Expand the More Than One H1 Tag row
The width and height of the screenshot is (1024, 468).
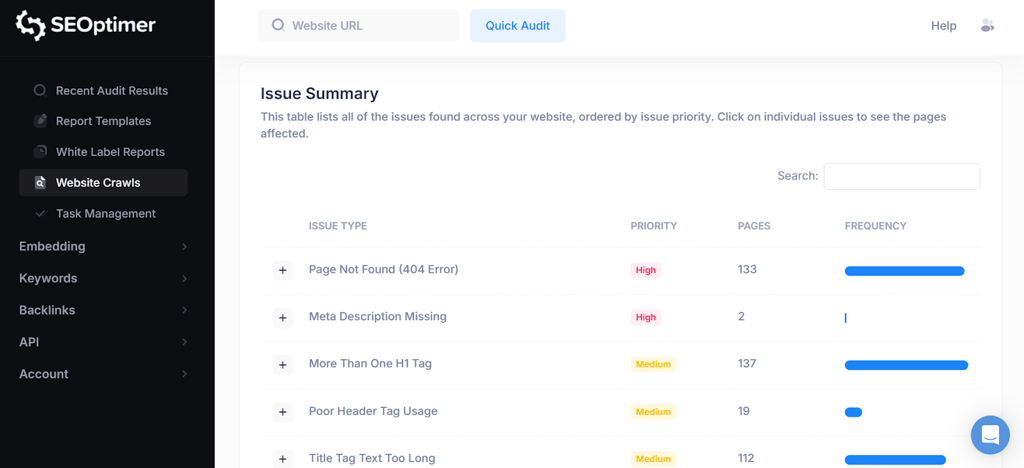point(283,364)
